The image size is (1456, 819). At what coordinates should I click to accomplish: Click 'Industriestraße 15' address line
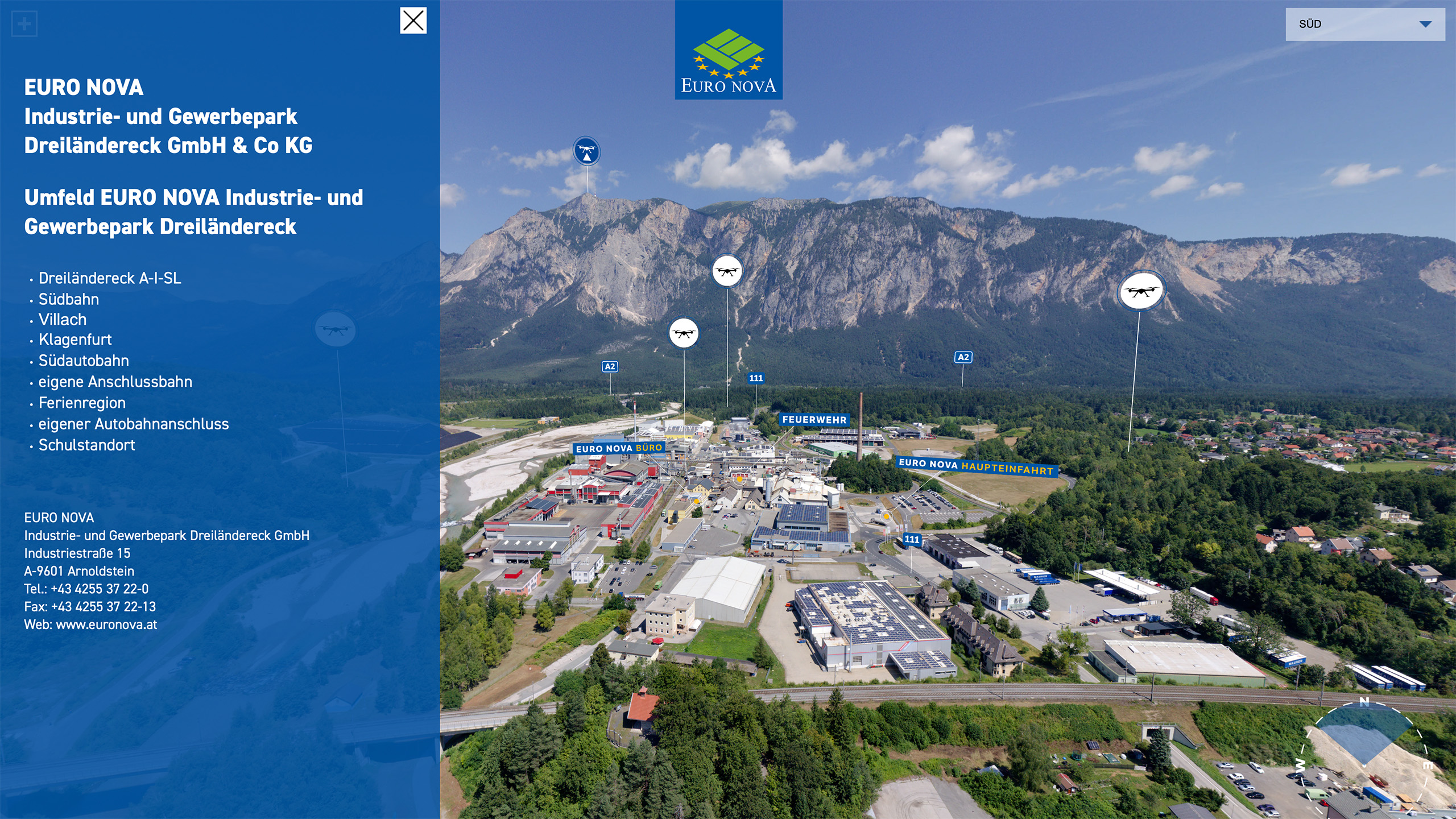point(77,553)
